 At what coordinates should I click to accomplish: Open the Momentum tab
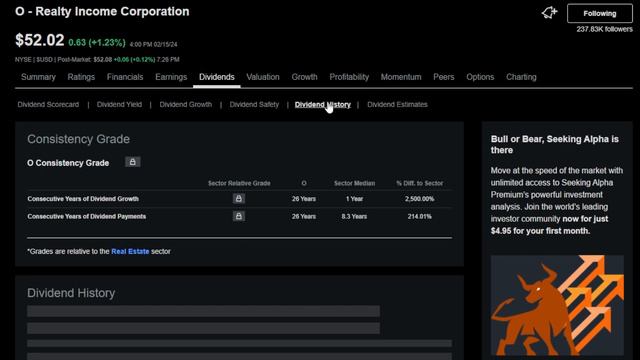pyautogui.click(x=401, y=77)
